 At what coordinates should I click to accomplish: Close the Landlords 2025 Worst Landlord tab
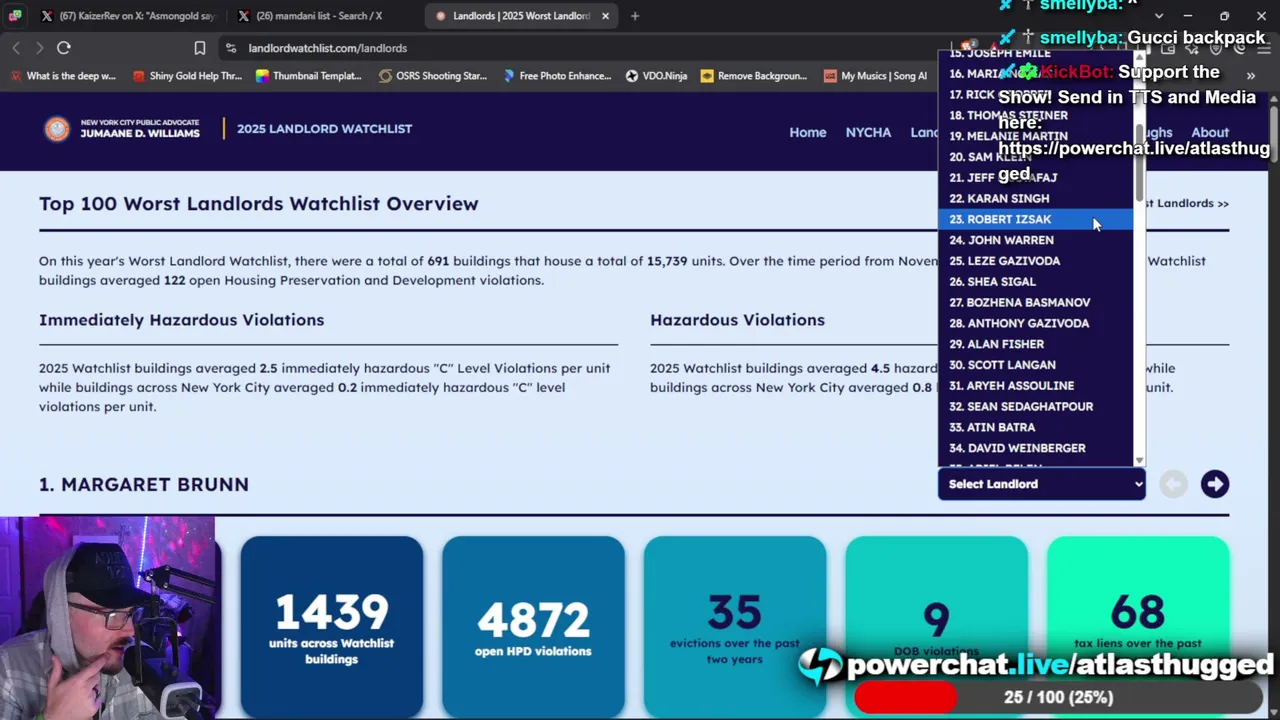tap(605, 16)
